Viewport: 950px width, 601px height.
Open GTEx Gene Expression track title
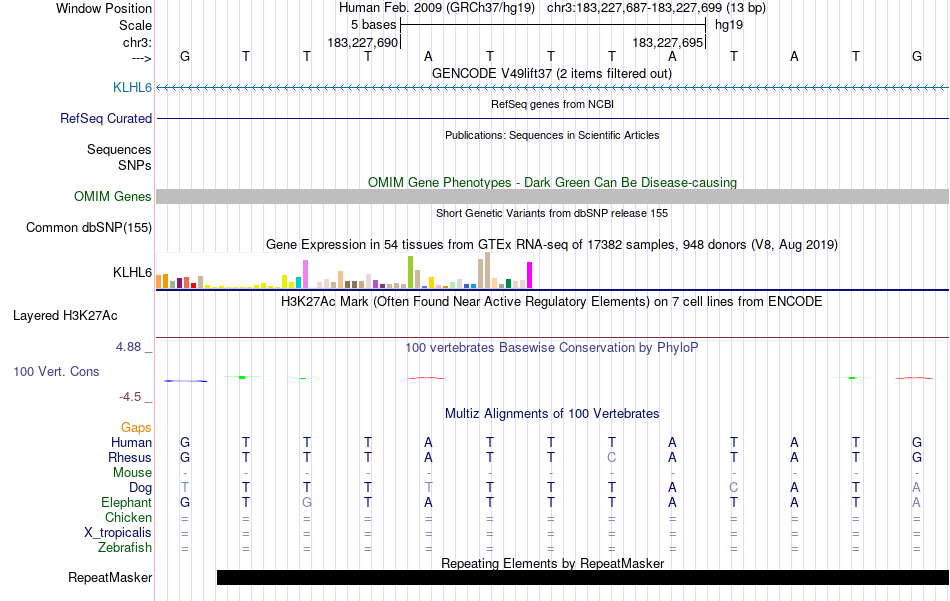point(551,244)
